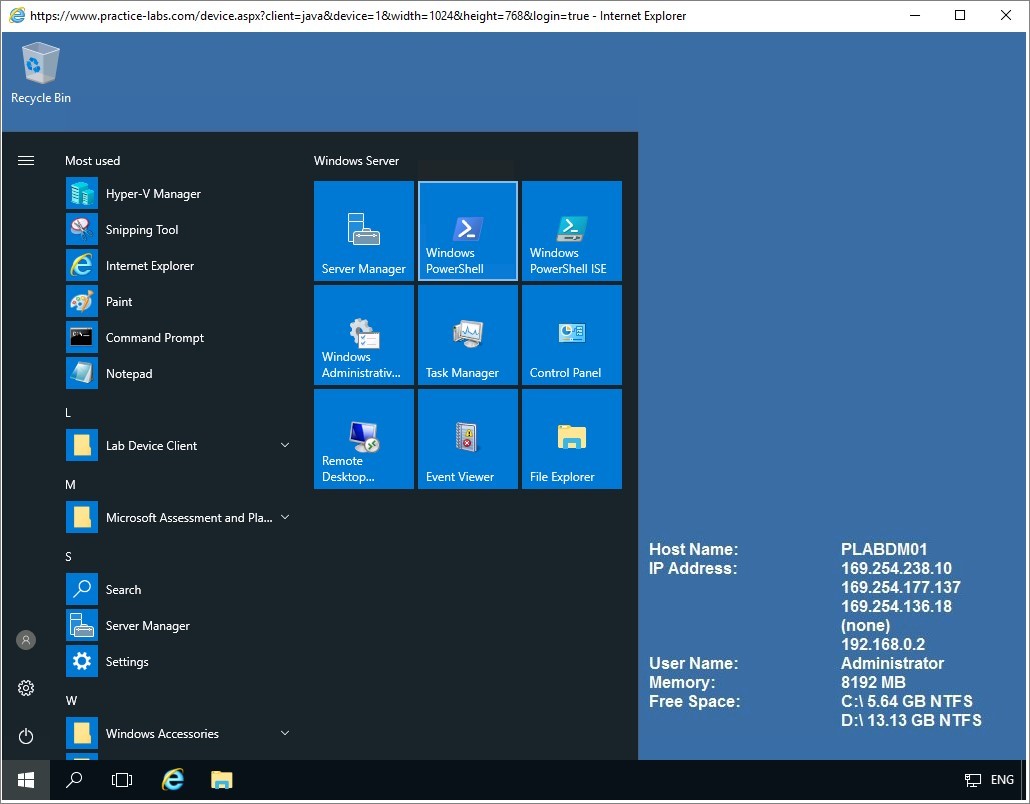Launch the Event Viewer tile
The height and width of the screenshot is (804, 1030).
pos(467,439)
